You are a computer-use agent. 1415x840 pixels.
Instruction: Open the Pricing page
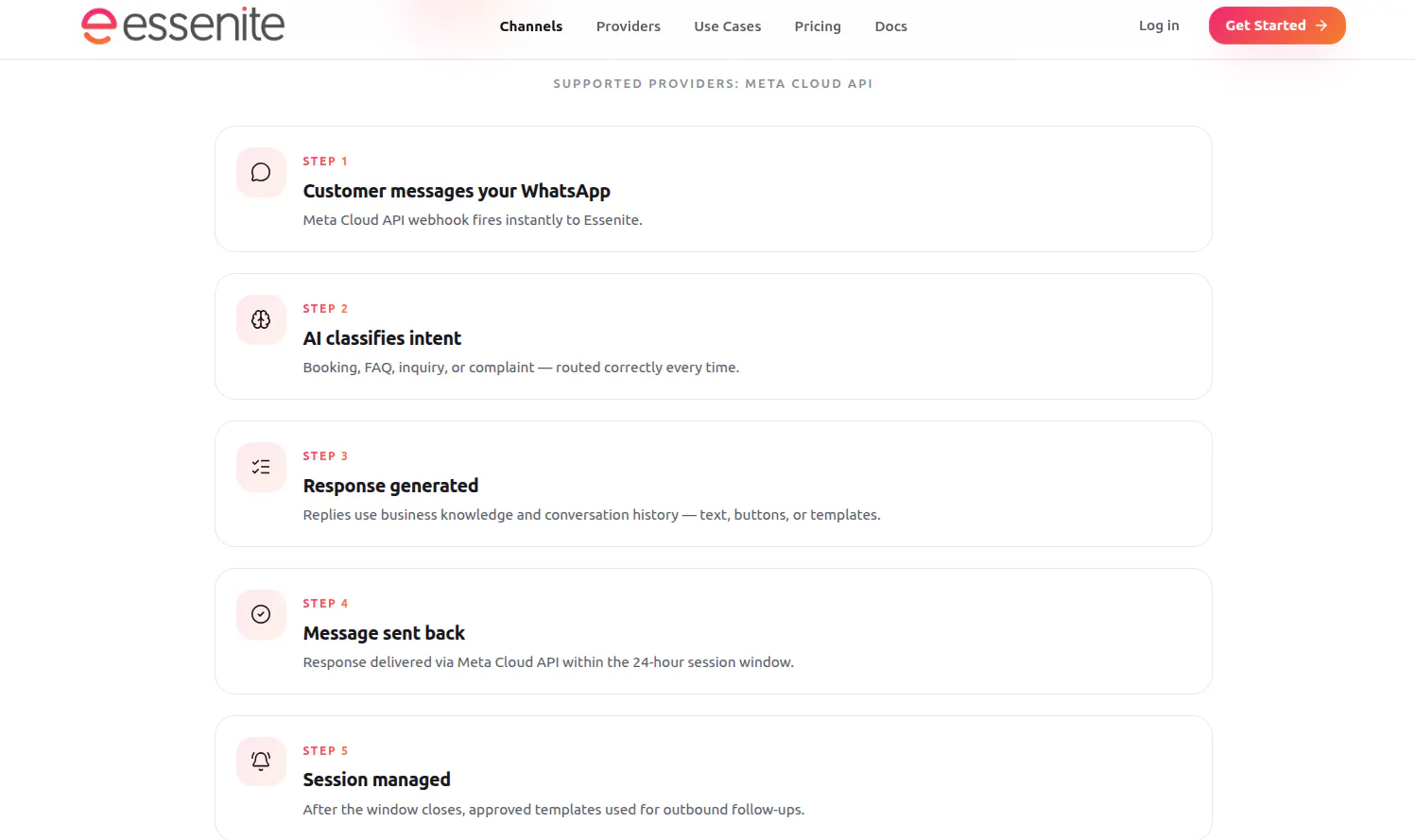point(818,26)
